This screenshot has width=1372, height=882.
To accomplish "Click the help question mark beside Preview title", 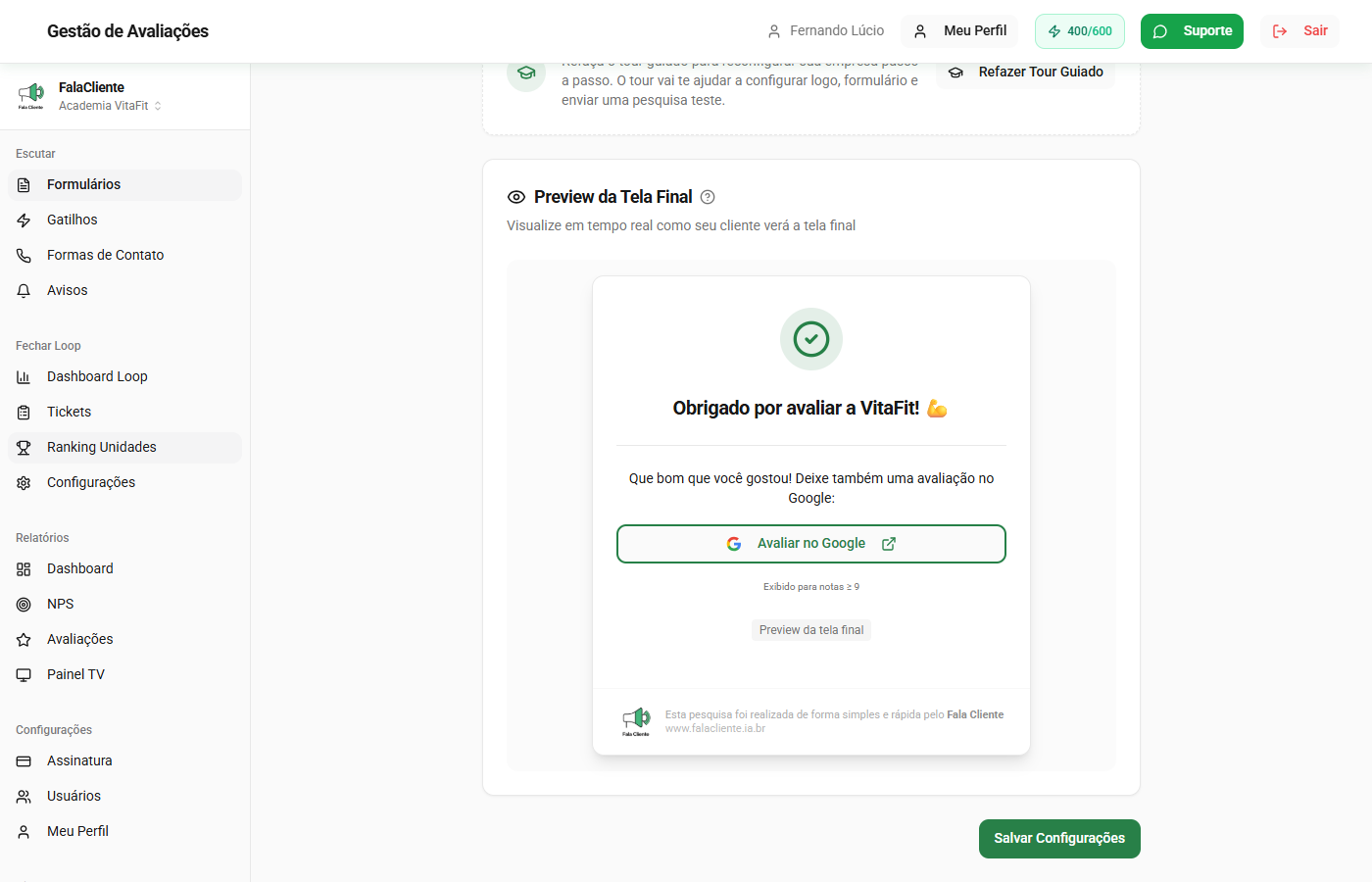I will point(708,197).
